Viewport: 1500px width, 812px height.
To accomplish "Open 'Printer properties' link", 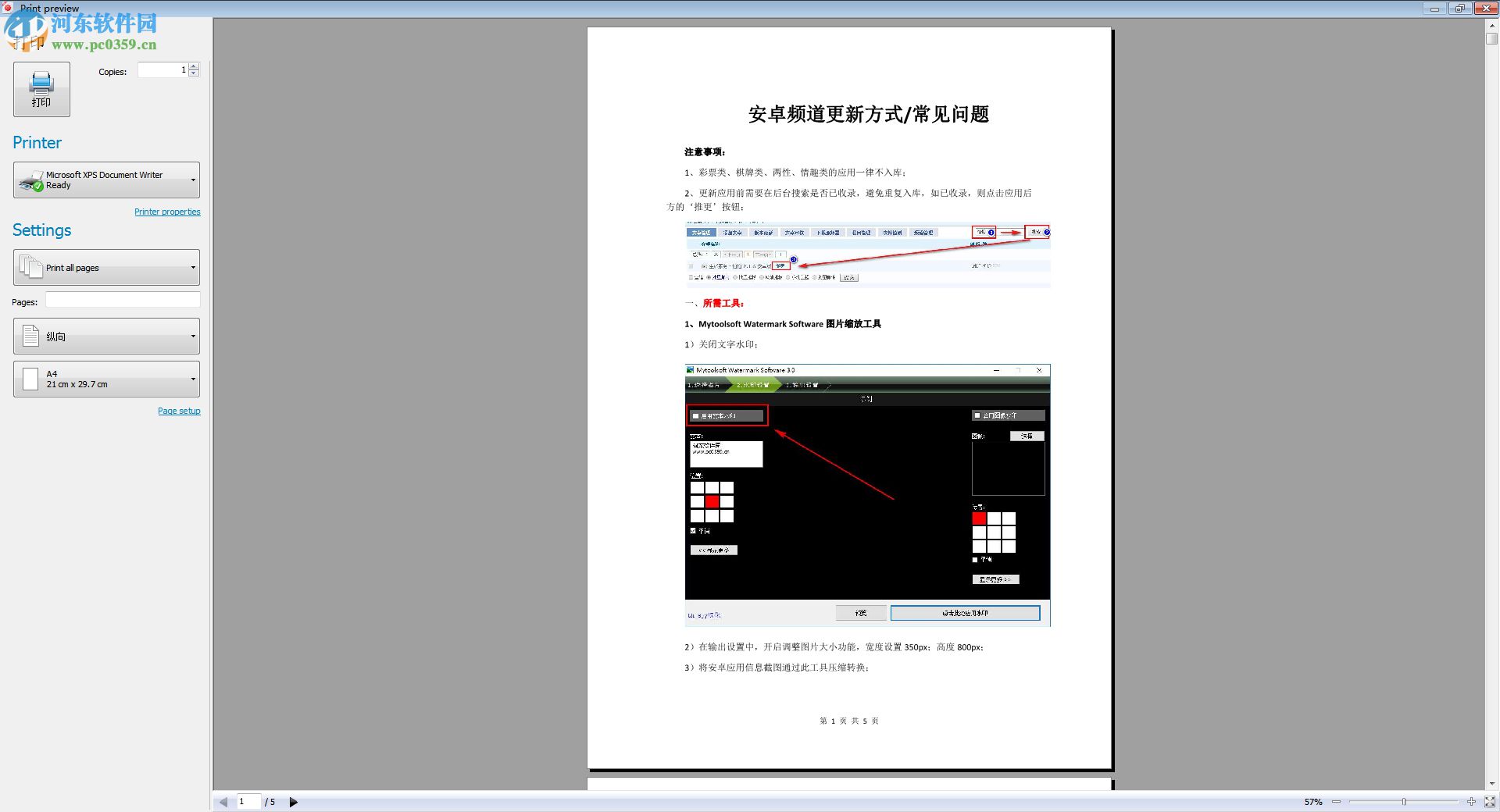I will point(167,212).
